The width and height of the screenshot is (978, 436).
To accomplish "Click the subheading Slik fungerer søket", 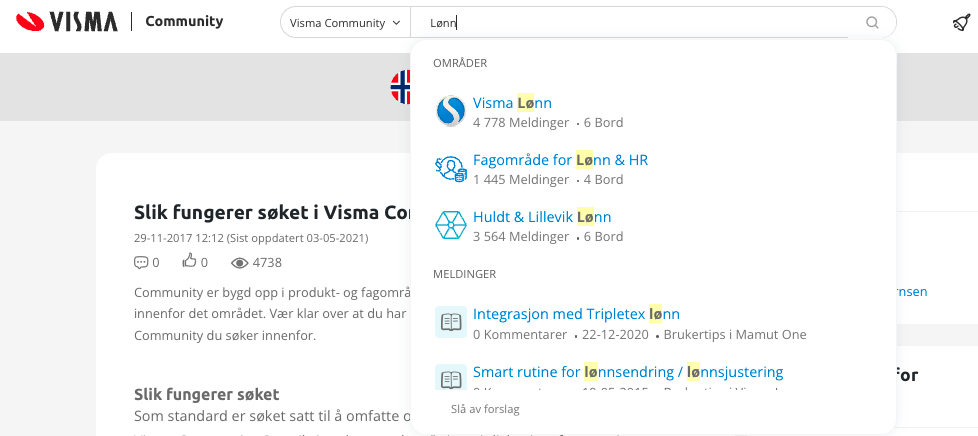I will coord(206,394).
